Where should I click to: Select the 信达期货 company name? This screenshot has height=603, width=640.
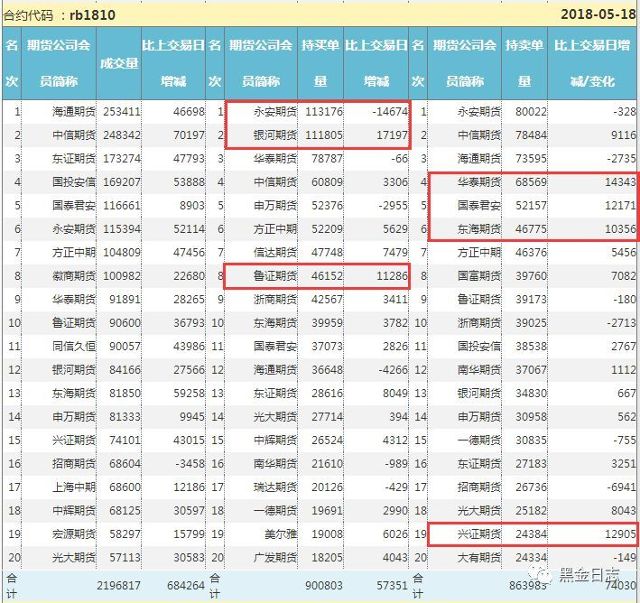click(275, 252)
